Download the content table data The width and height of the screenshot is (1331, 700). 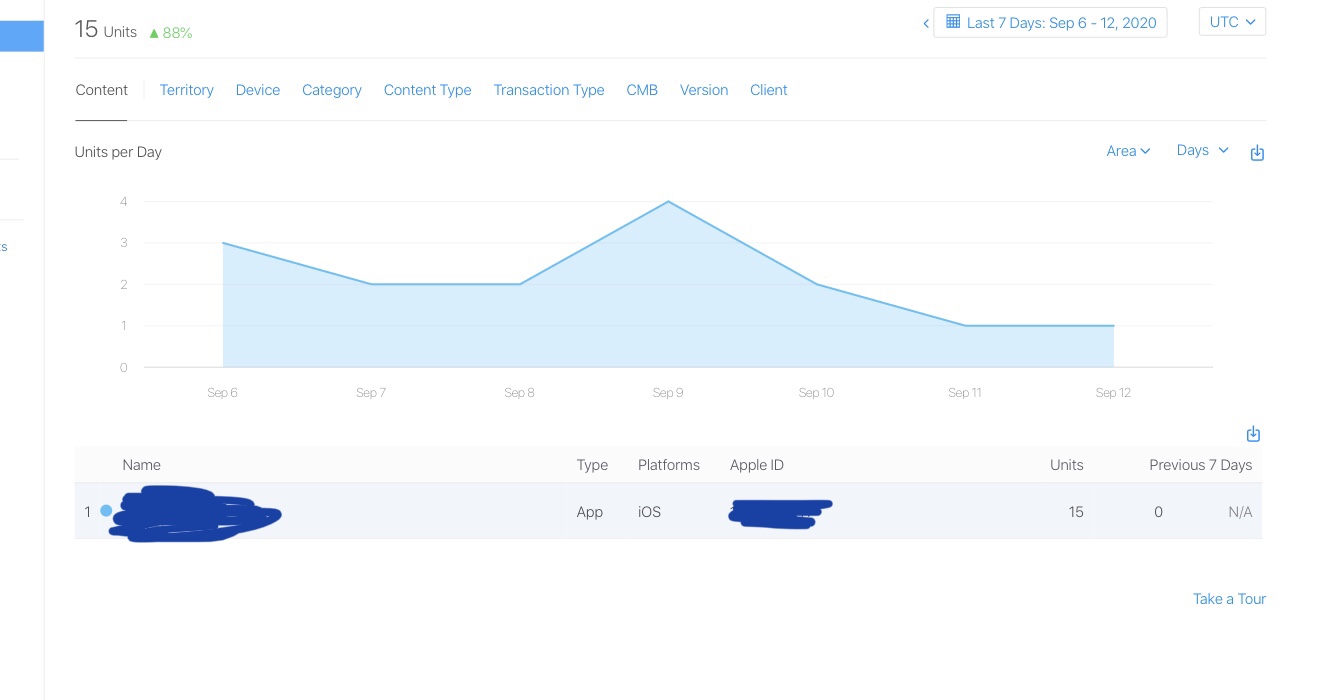1253,434
